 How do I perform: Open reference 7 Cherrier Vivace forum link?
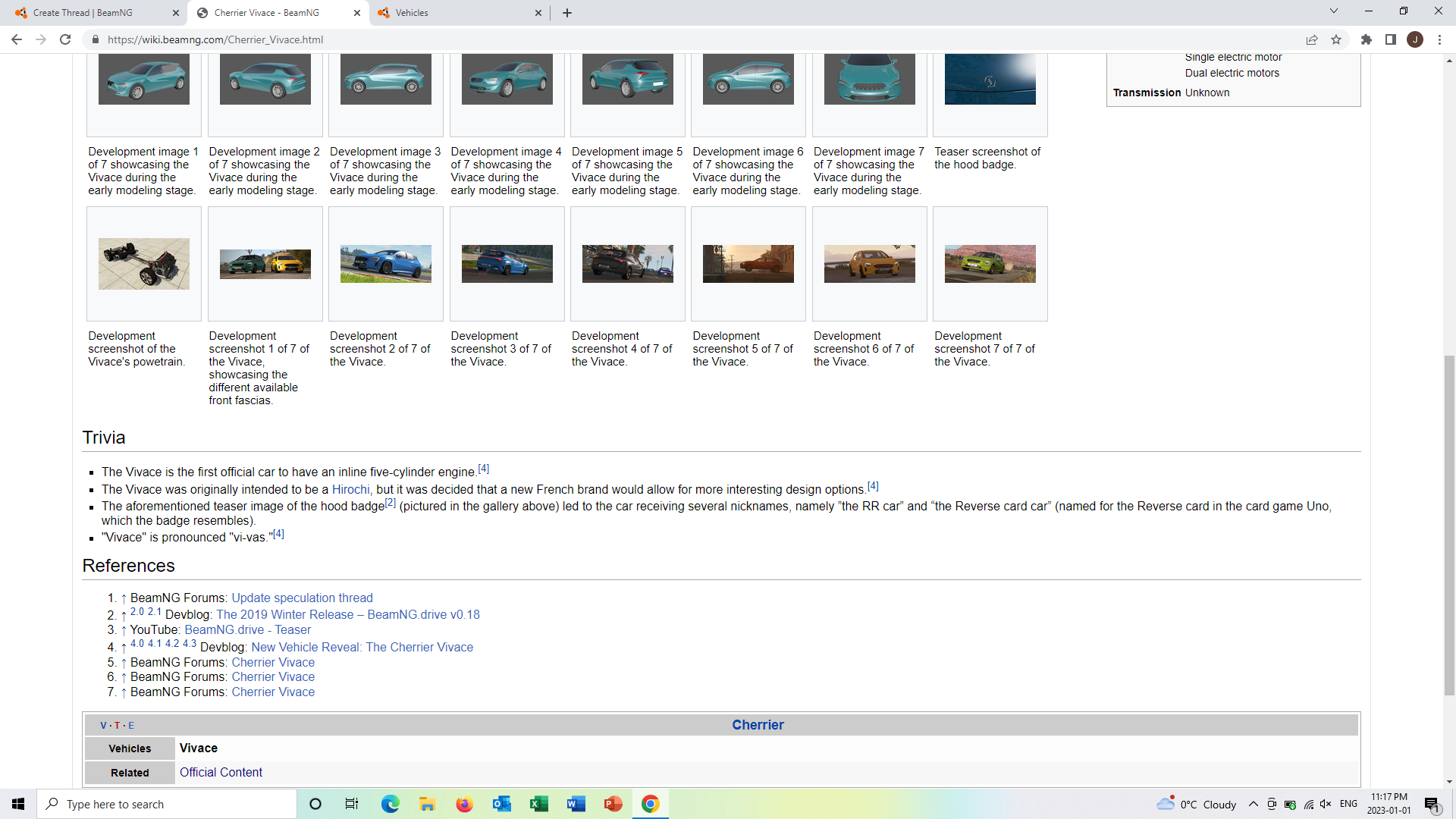click(273, 692)
